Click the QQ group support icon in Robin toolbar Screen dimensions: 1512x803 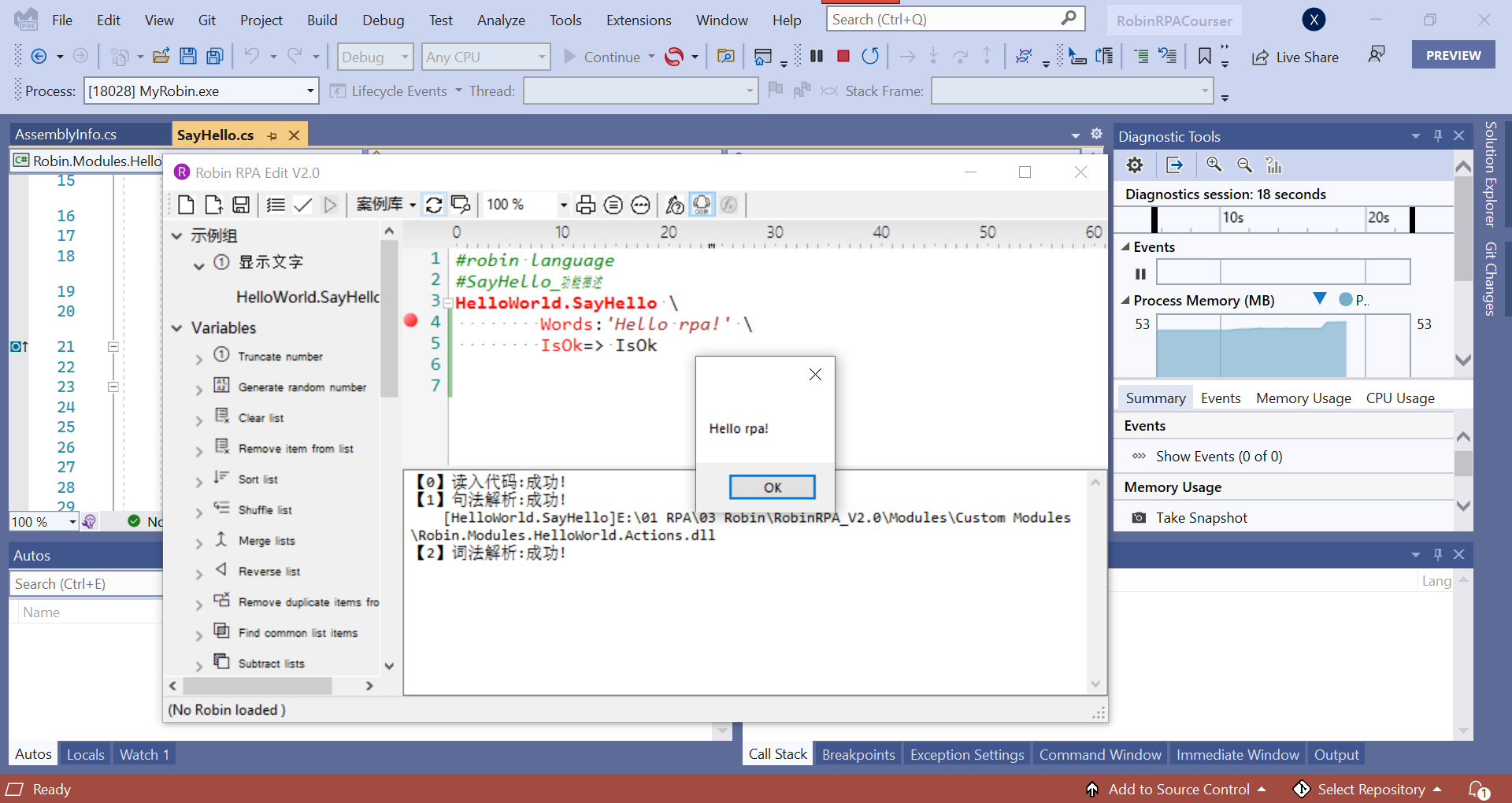click(x=701, y=205)
